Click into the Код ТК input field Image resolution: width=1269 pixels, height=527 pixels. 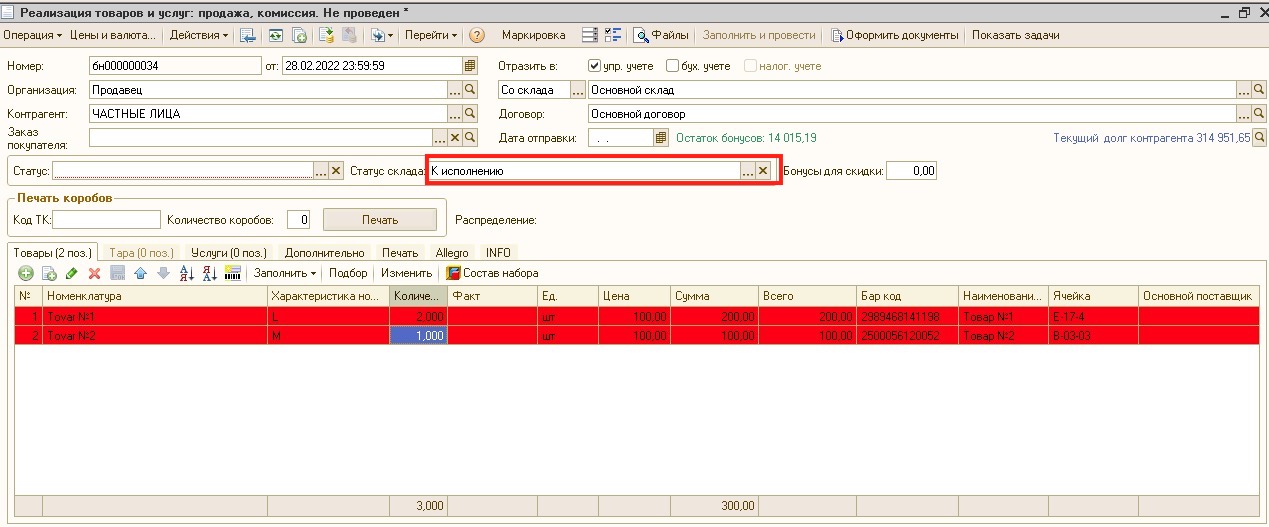106,219
